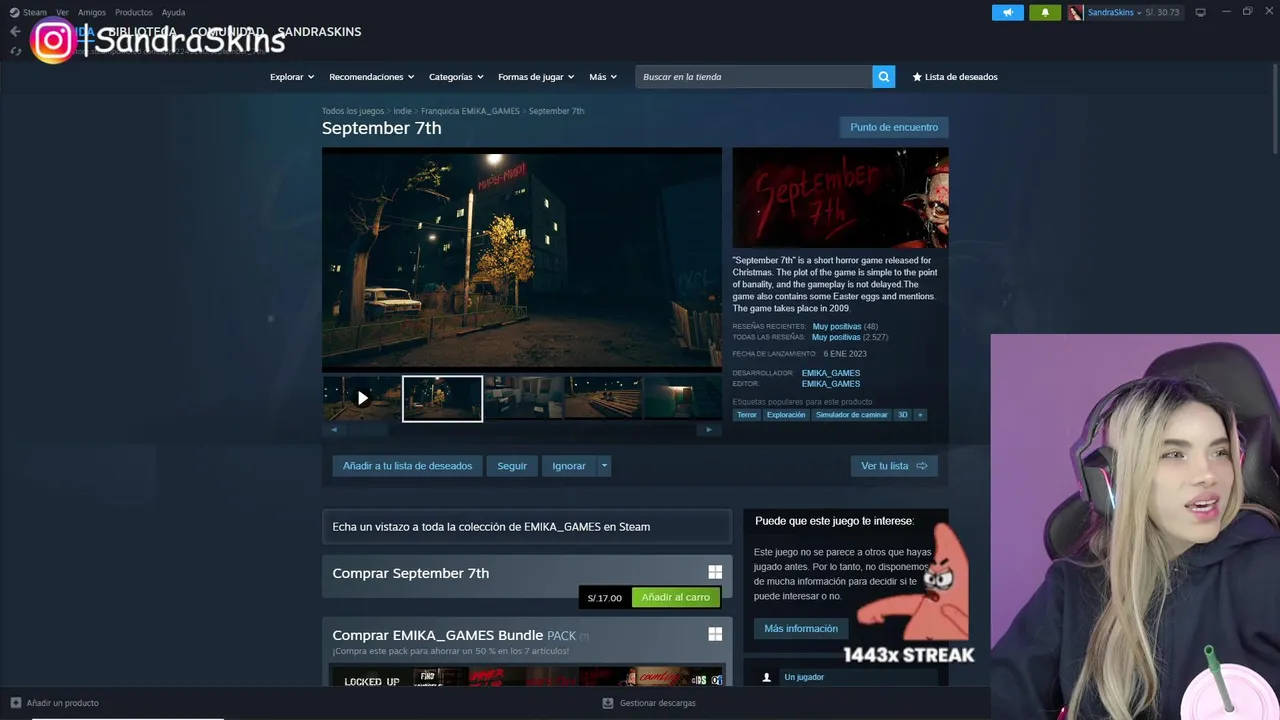1280x720 pixels.
Task: Click the Seguir button
Action: tap(512, 466)
